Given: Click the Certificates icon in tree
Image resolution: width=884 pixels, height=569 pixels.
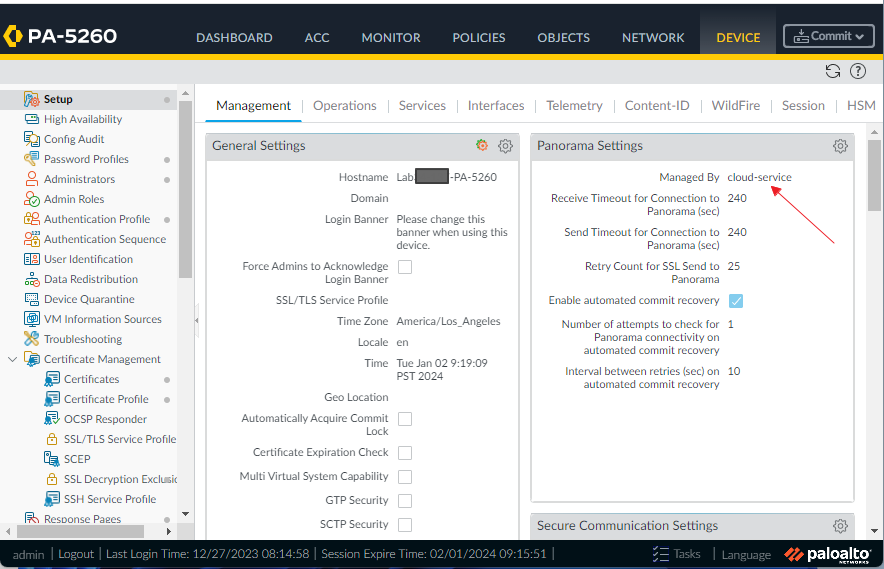Looking at the screenshot, I should (x=52, y=379).
